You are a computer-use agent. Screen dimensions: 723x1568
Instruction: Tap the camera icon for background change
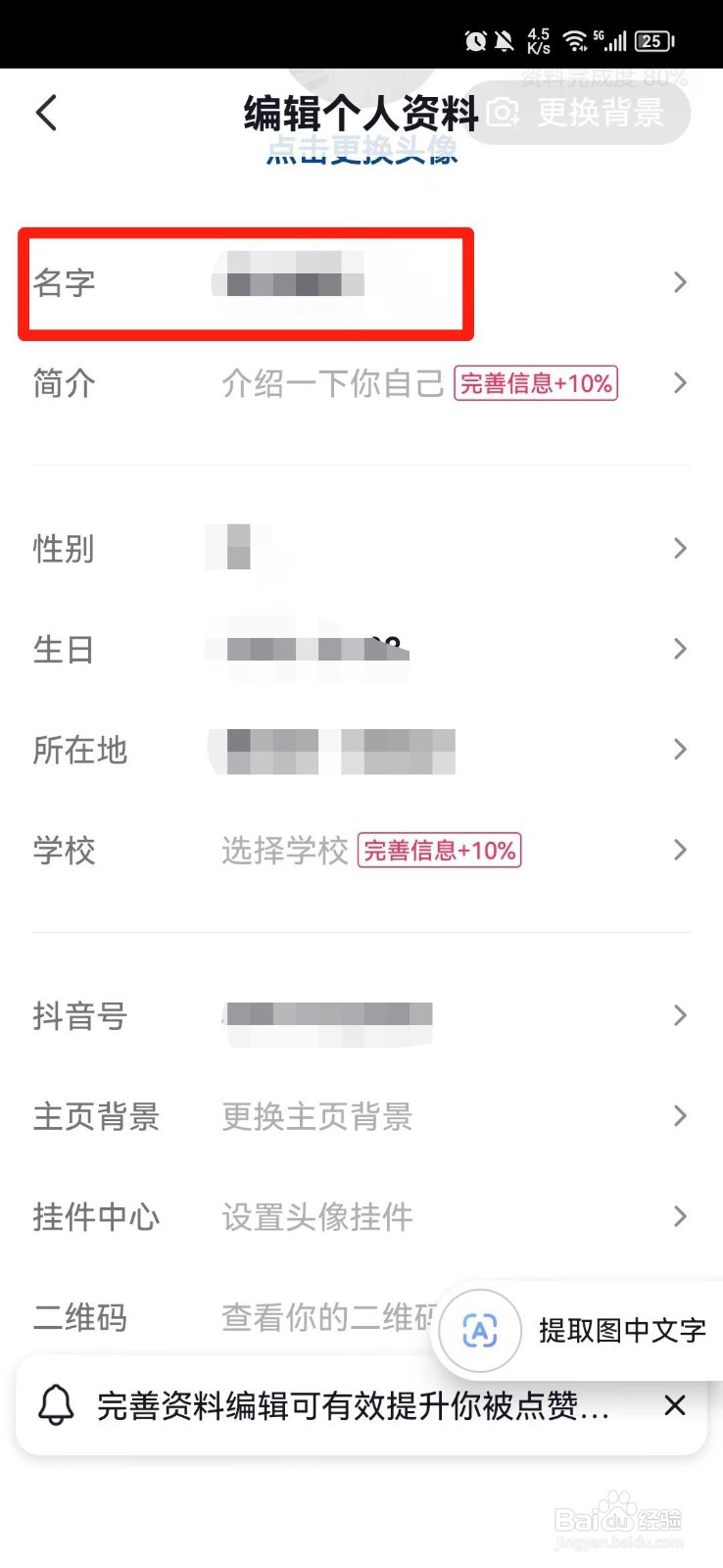pyautogui.click(x=504, y=113)
